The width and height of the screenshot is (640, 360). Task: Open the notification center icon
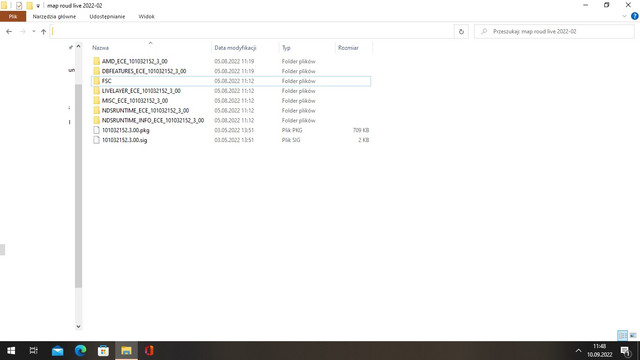tap(626, 351)
